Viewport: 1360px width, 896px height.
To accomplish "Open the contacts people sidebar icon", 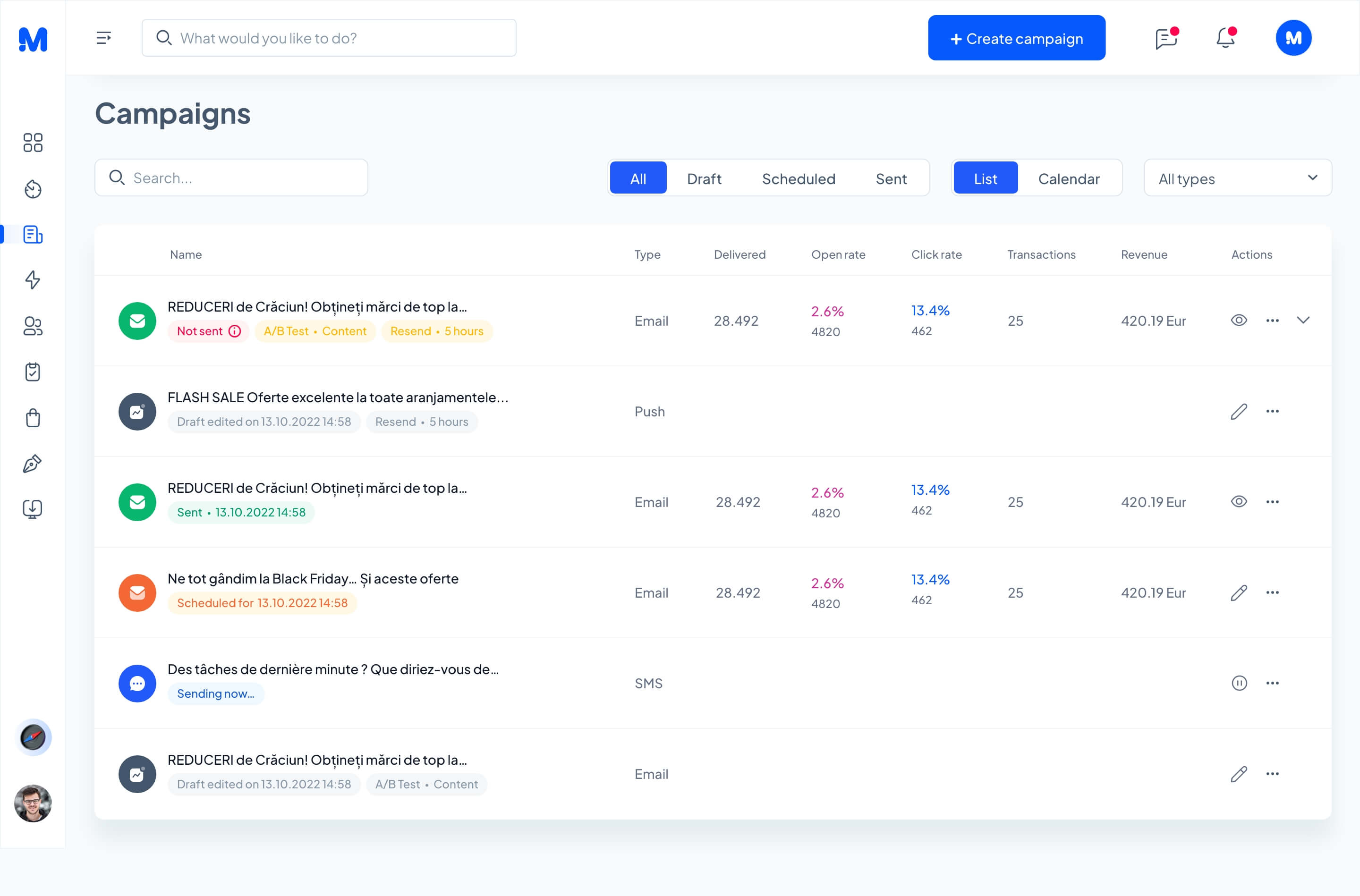I will click(x=33, y=326).
